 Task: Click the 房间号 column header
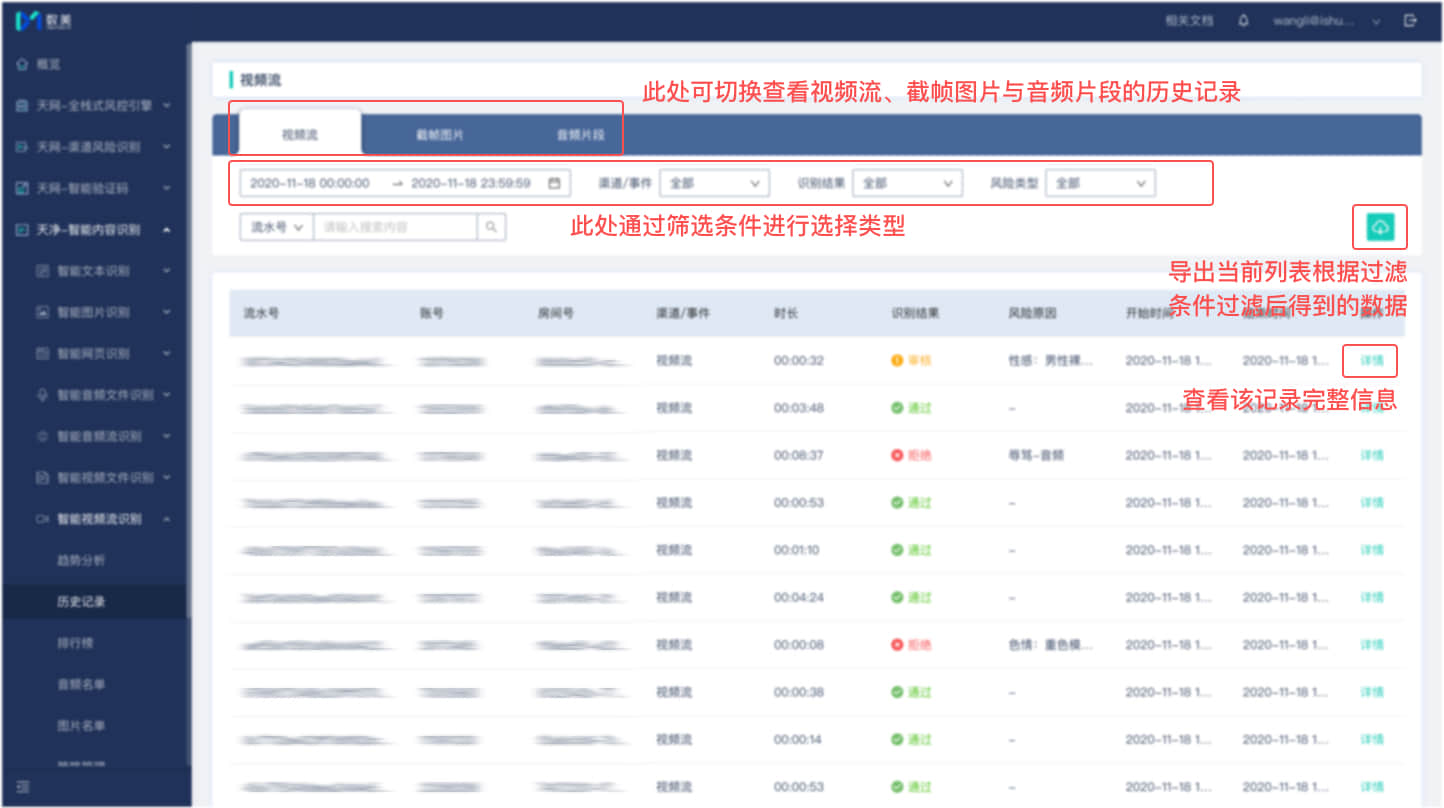pos(555,313)
